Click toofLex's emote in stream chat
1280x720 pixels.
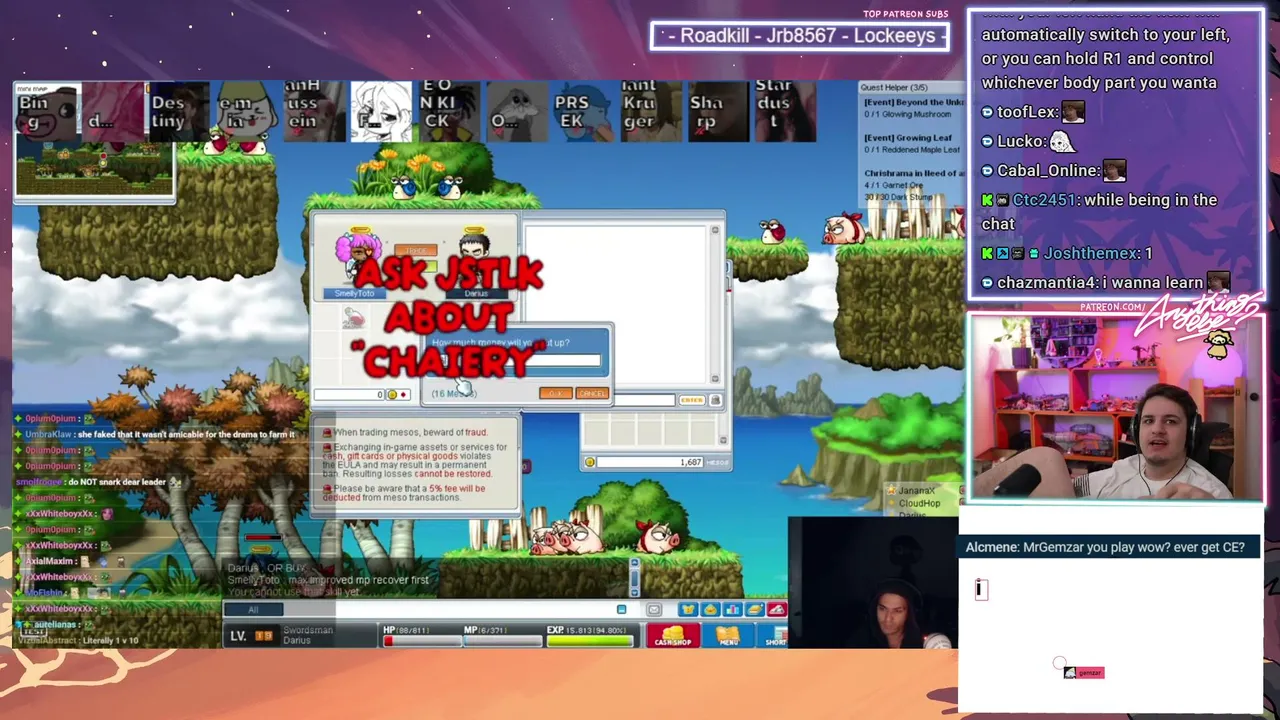coord(1073,112)
